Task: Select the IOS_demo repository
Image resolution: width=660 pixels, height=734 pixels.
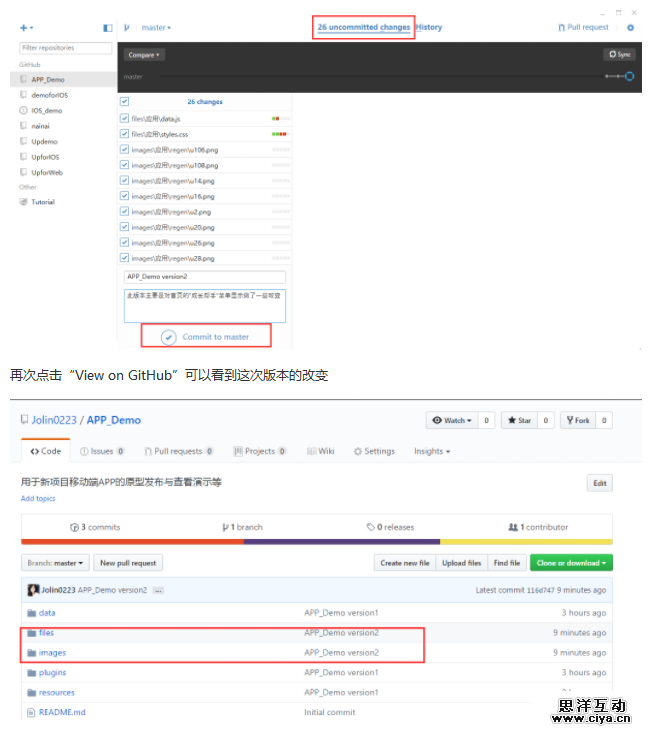Action: [63, 110]
